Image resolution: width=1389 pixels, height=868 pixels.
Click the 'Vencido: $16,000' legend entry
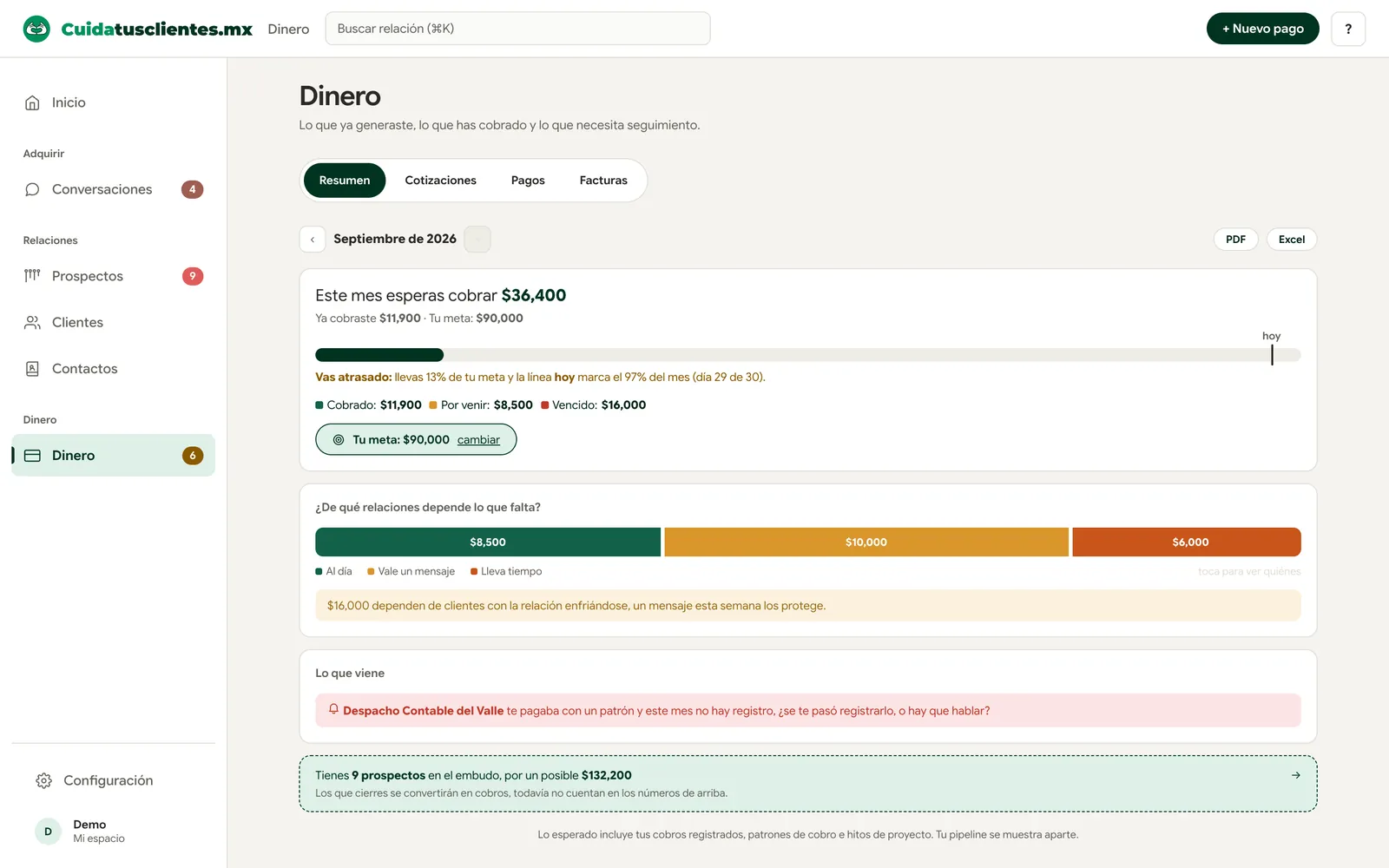(594, 405)
